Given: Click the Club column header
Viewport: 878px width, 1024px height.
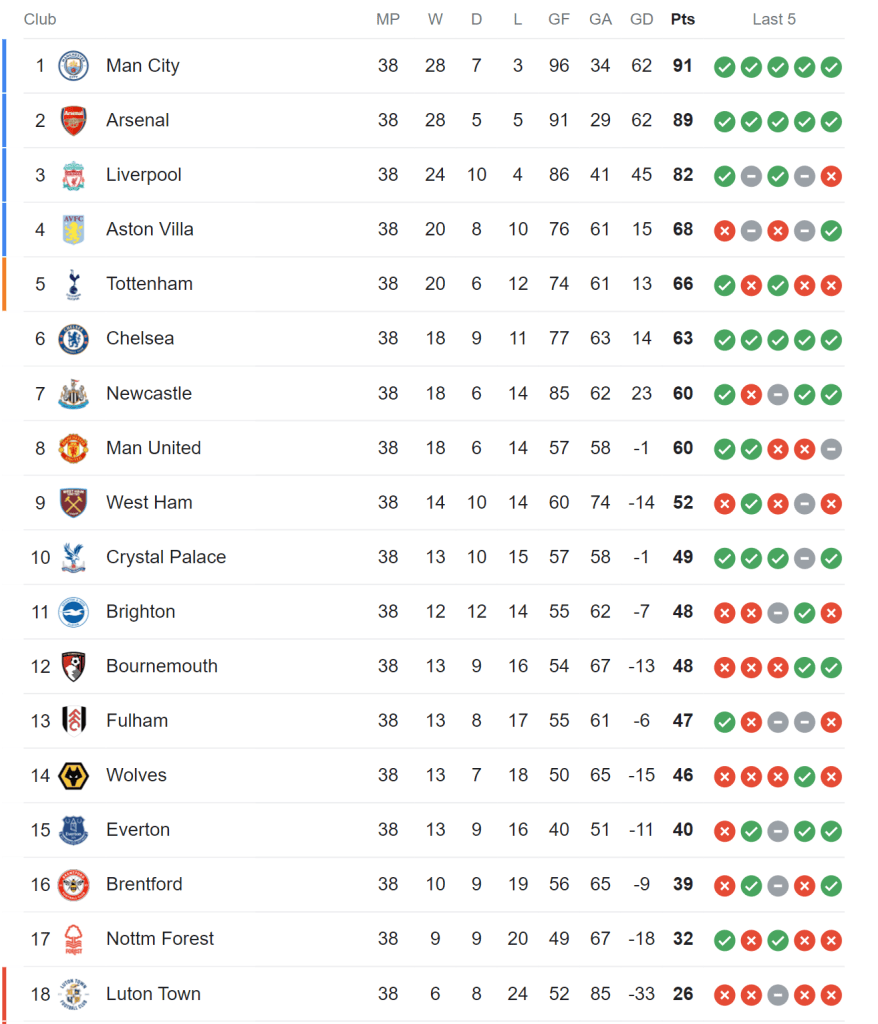Looking at the screenshot, I should (x=40, y=19).
